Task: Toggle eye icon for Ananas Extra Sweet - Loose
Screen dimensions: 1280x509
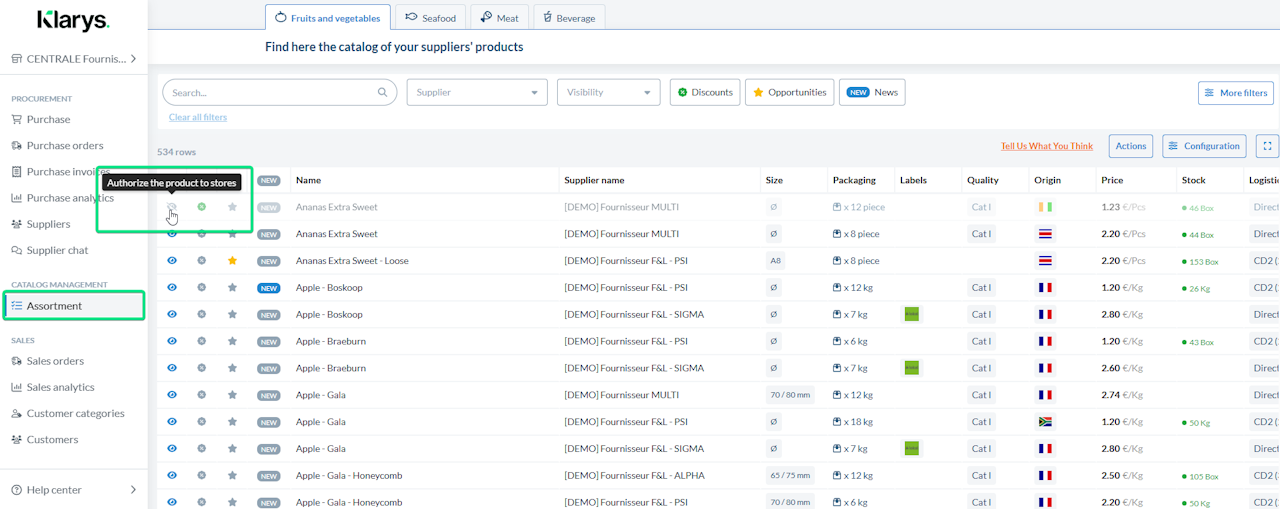Action: coord(172,261)
